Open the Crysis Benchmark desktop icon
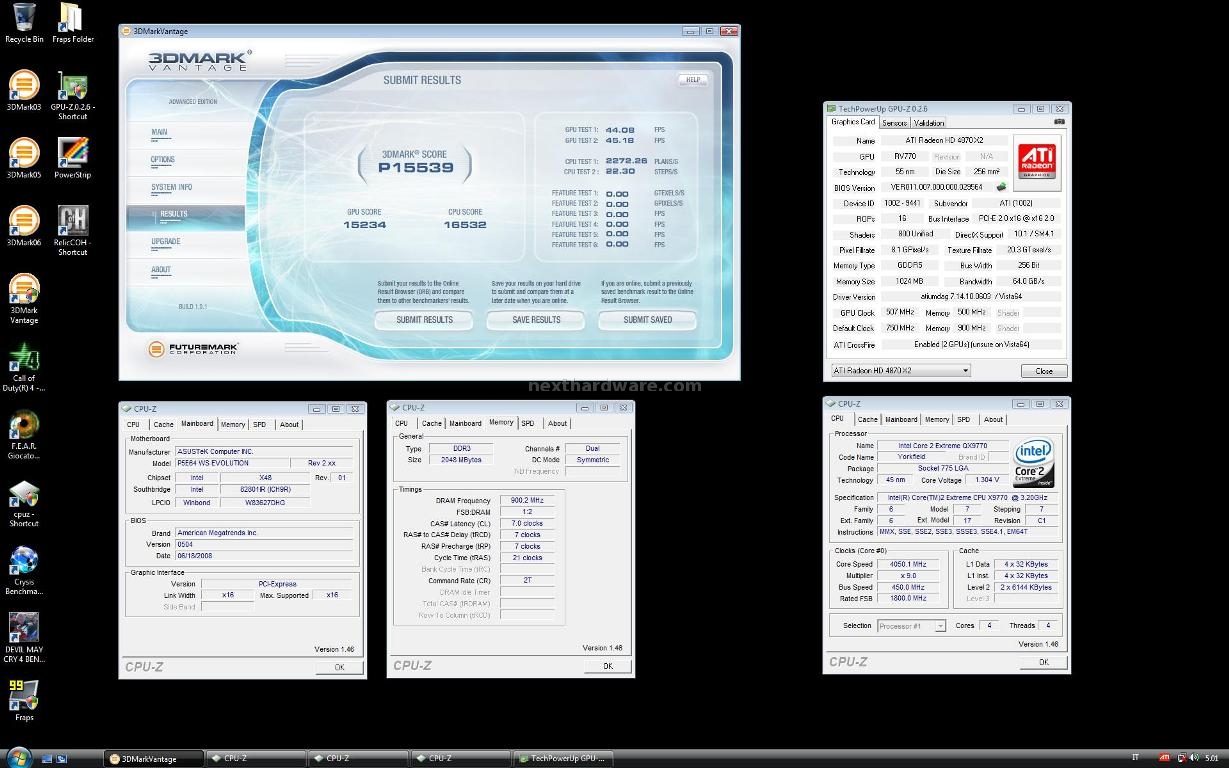Image resolution: width=1229 pixels, height=768 pixels. 24,571
